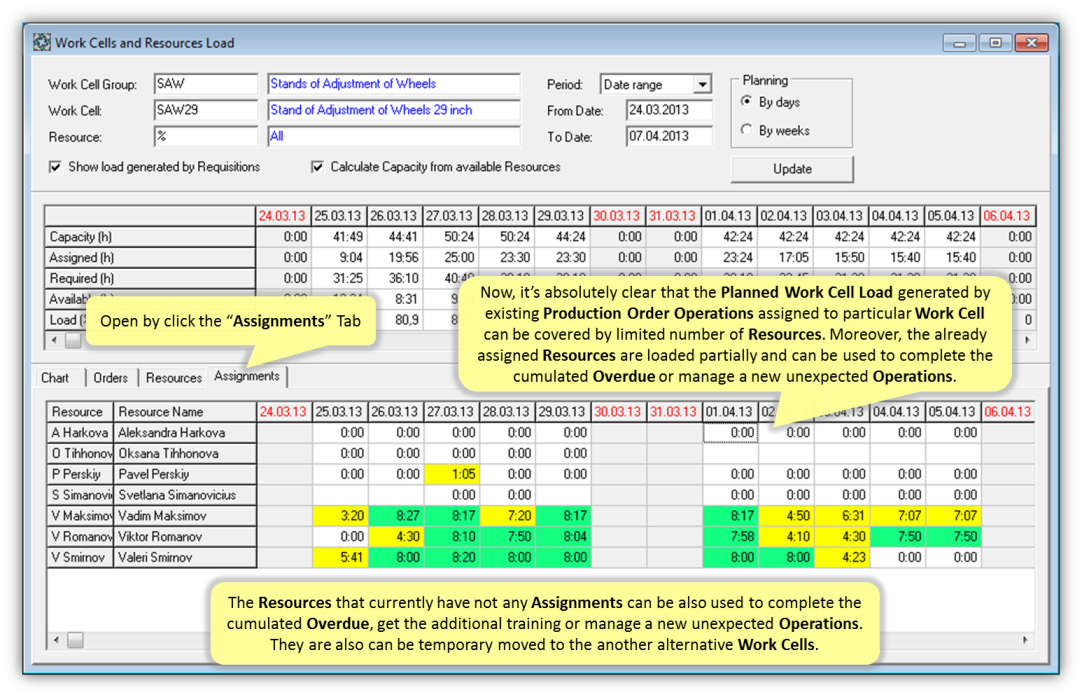This screenshot has width=1082, height=697.
Task: Select the By days planning option
Action: tap(746, 101)
